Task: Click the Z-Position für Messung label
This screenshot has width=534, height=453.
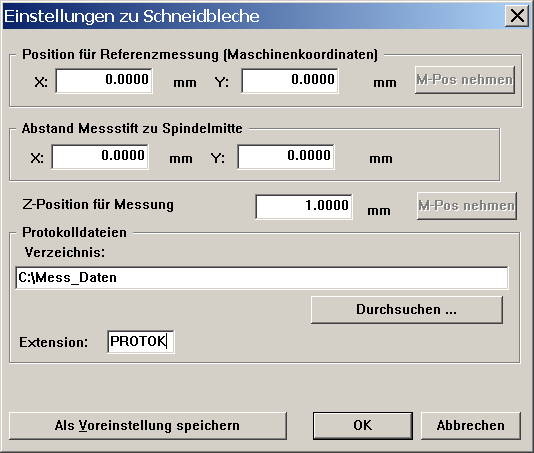Action: coord(98,205)
